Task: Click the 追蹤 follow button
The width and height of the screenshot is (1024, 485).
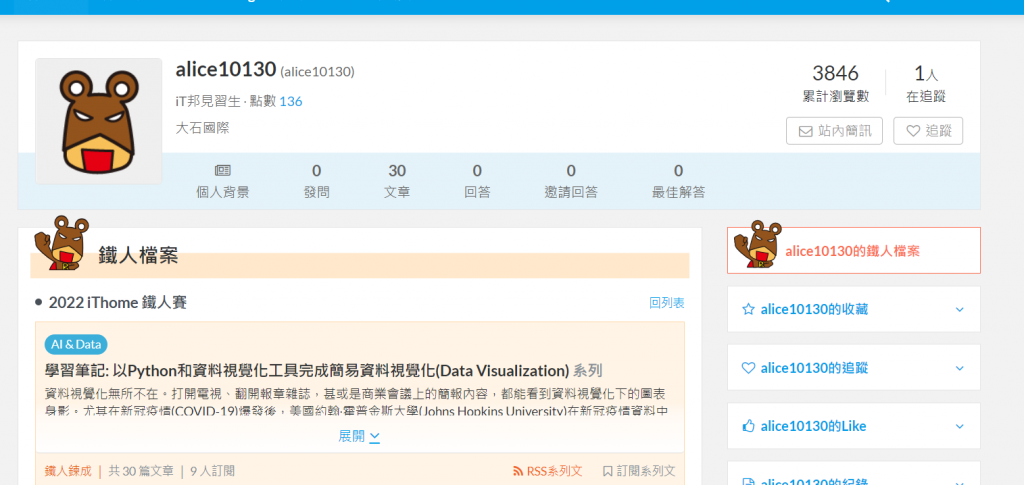Action: coord(928,131)
